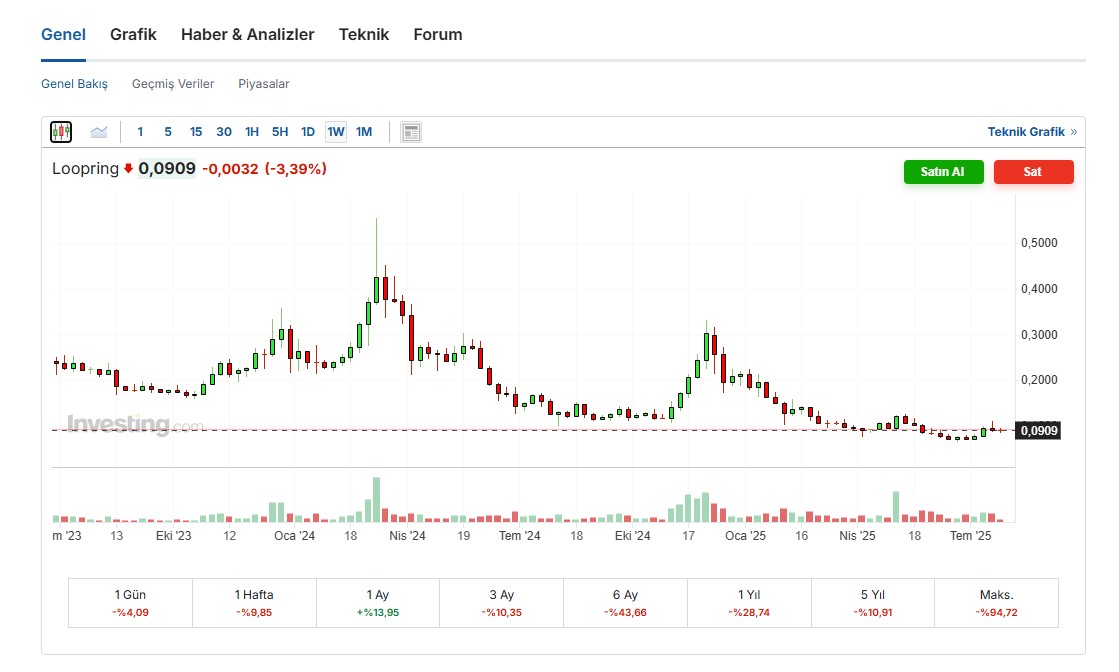Select the 3 Ay performance range
The width and height of the screenshot is (1119, 672).
[x=502, y=603]
